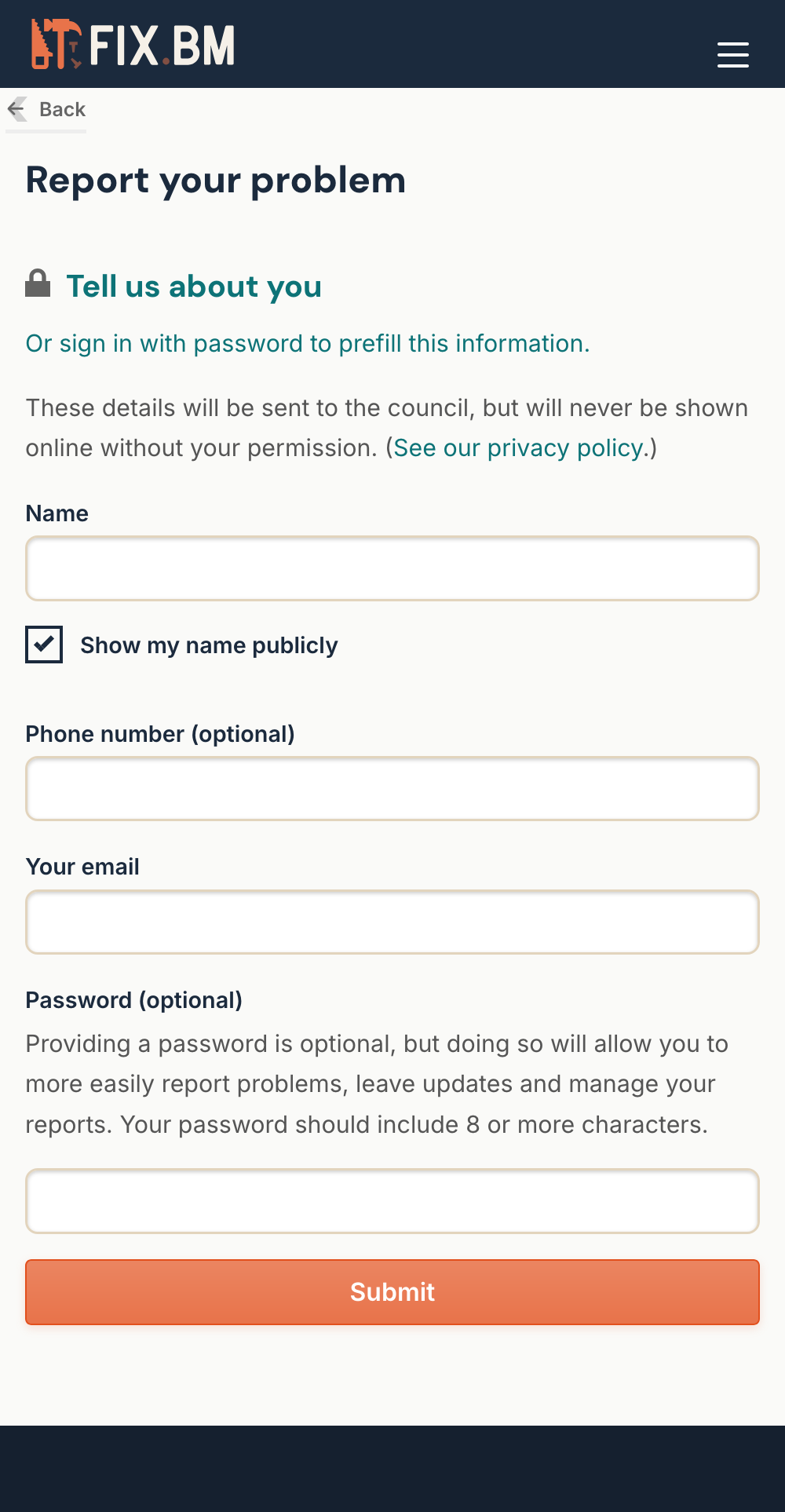Click the arrow next to the Back label
This screenshot has height=1512, width=785.
pos(16,109)
